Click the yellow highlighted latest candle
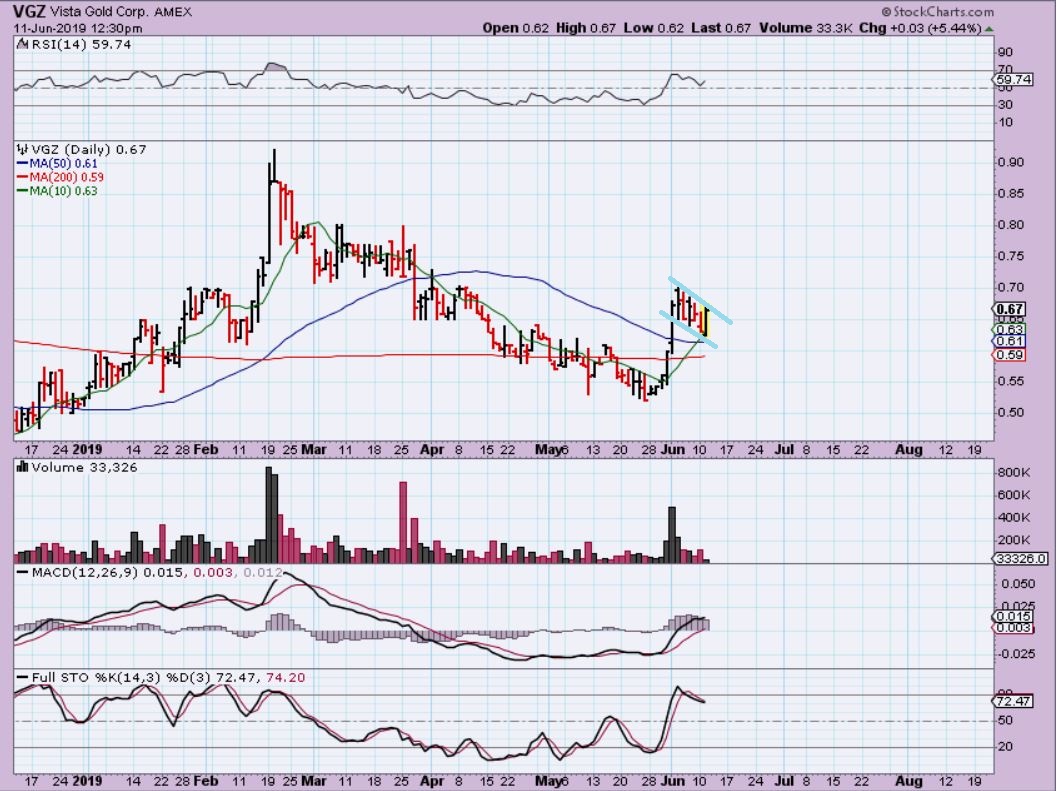The width and height of the screenshot is (1057, 791). click(707, 321)
